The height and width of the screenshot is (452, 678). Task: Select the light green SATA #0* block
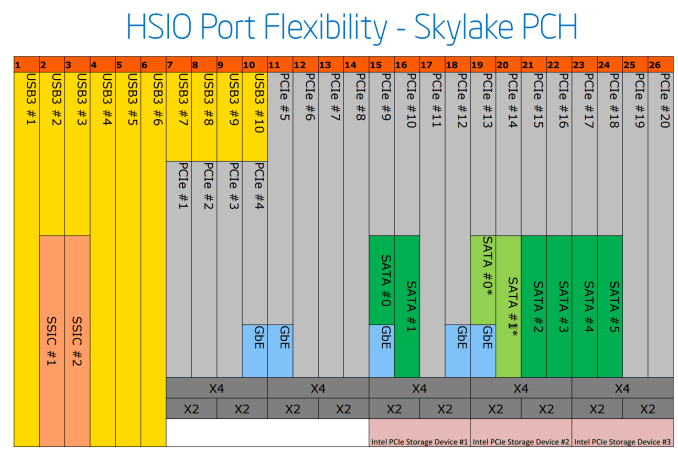483,280
